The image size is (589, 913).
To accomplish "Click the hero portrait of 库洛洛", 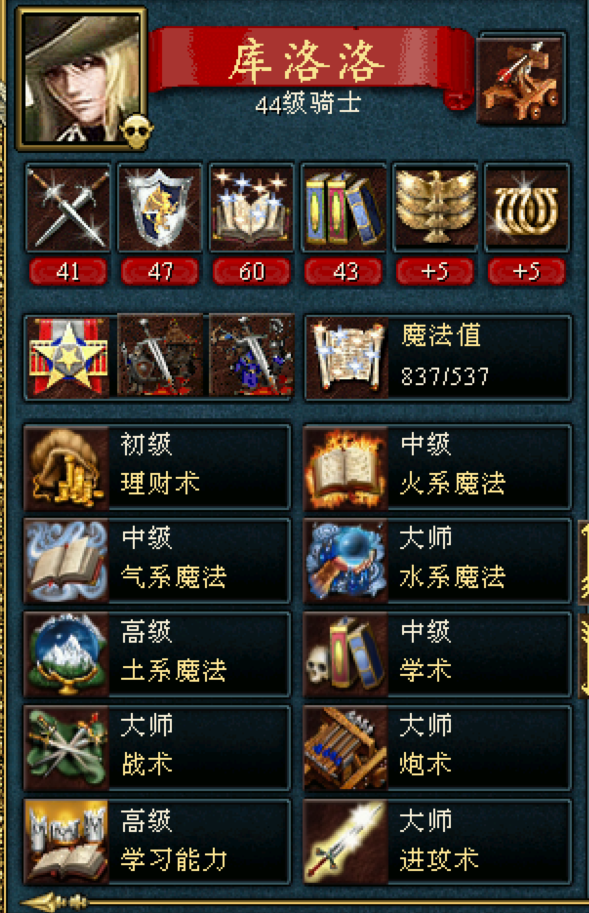I will (x=81, y=79).
